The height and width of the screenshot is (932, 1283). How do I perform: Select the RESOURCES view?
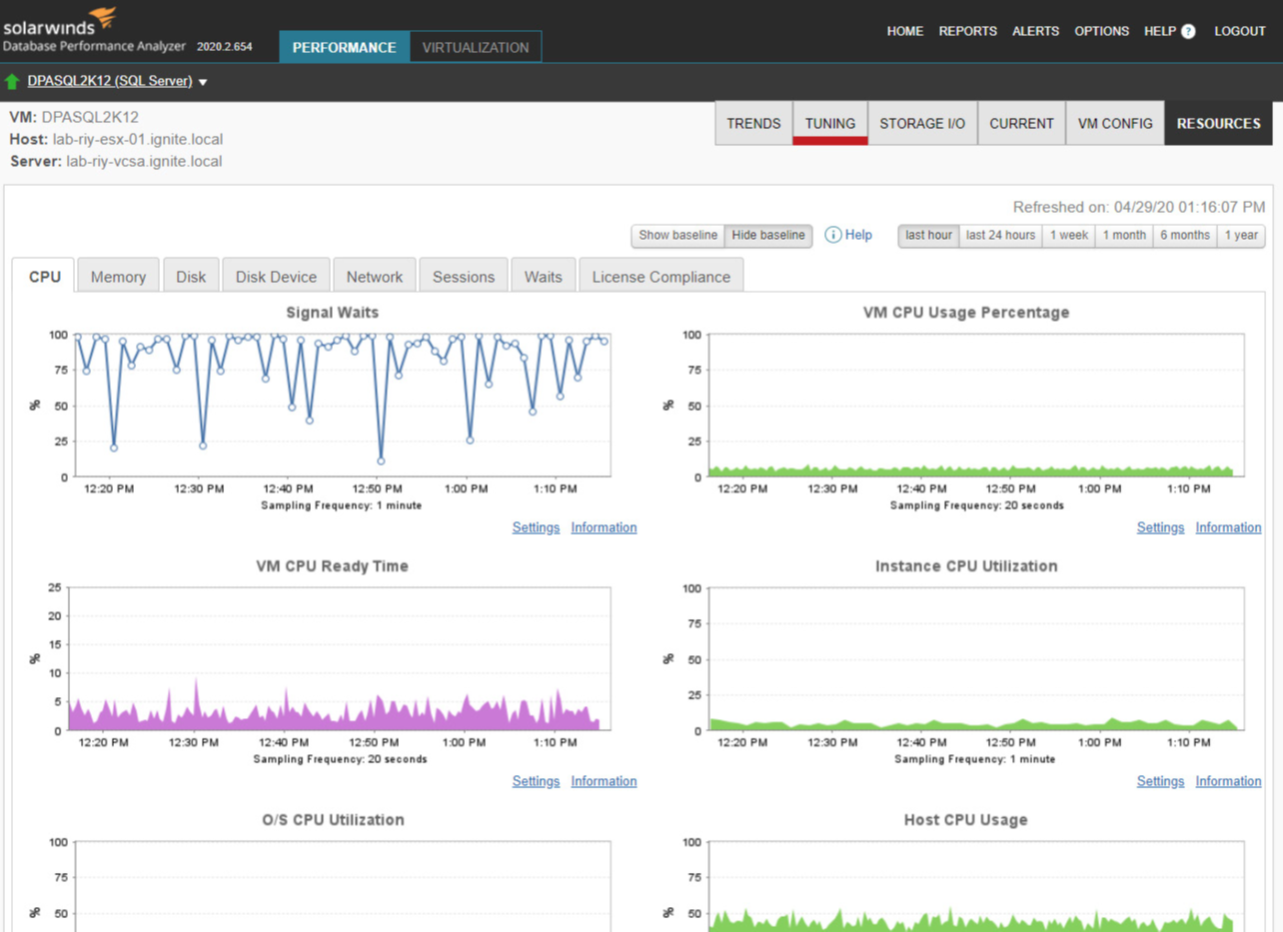coord(1218,123)
